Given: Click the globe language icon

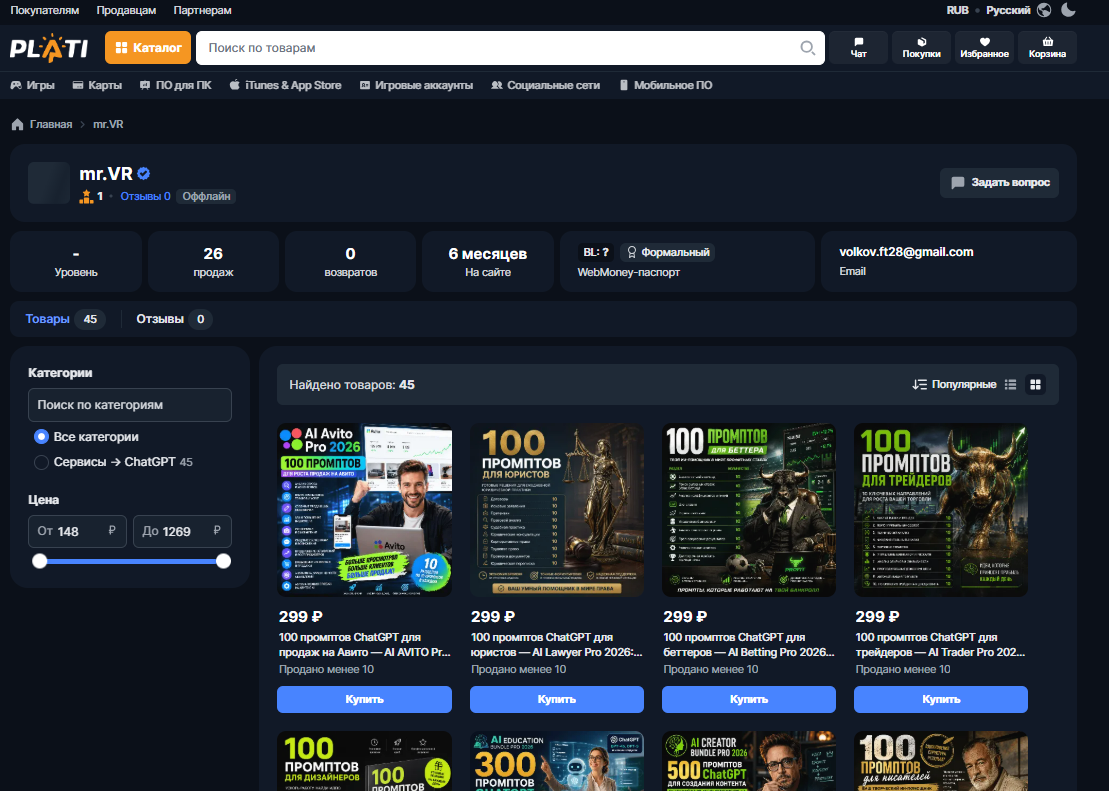Looking at the screenshot, I should 1044,10.
